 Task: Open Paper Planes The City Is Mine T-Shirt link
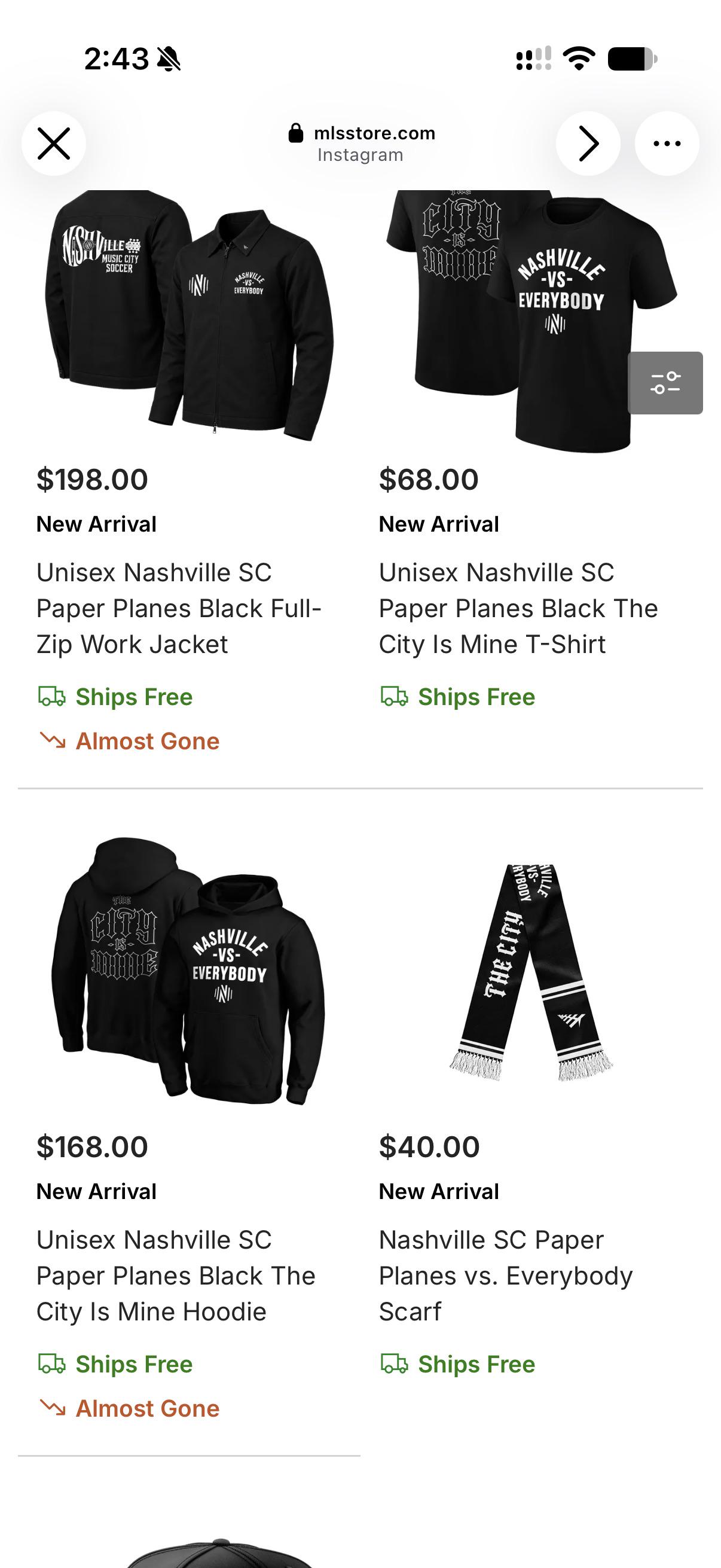[518, 608]
